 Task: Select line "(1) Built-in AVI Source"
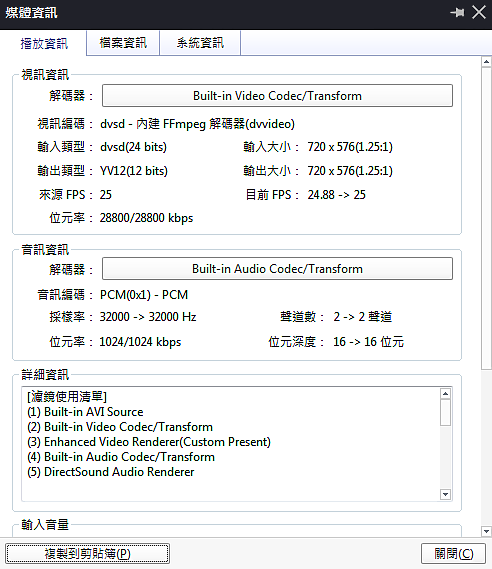click(x=85, y=412)
